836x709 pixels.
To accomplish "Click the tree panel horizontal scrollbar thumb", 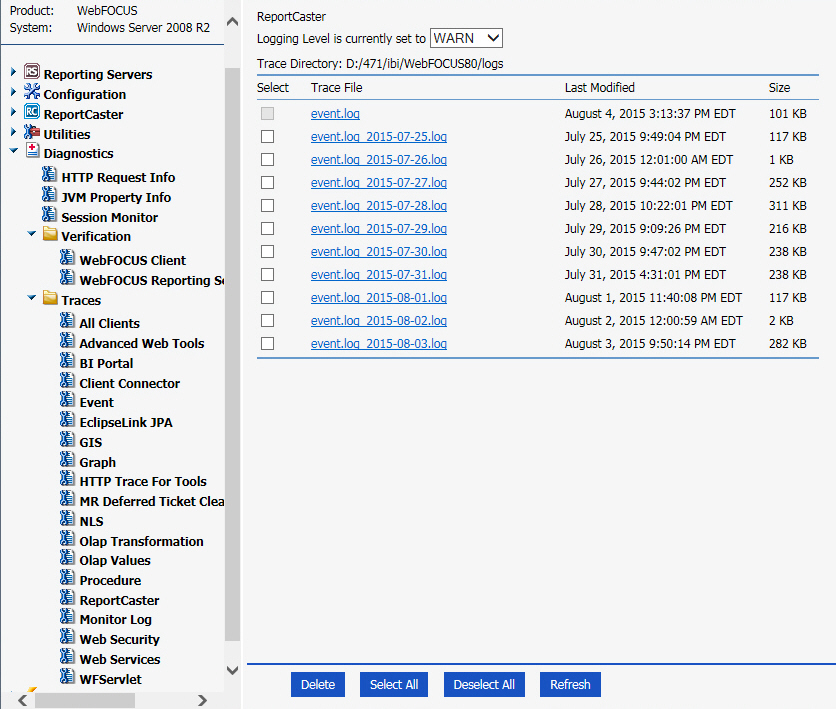I will pyautogui.click(x=85, y=700).
